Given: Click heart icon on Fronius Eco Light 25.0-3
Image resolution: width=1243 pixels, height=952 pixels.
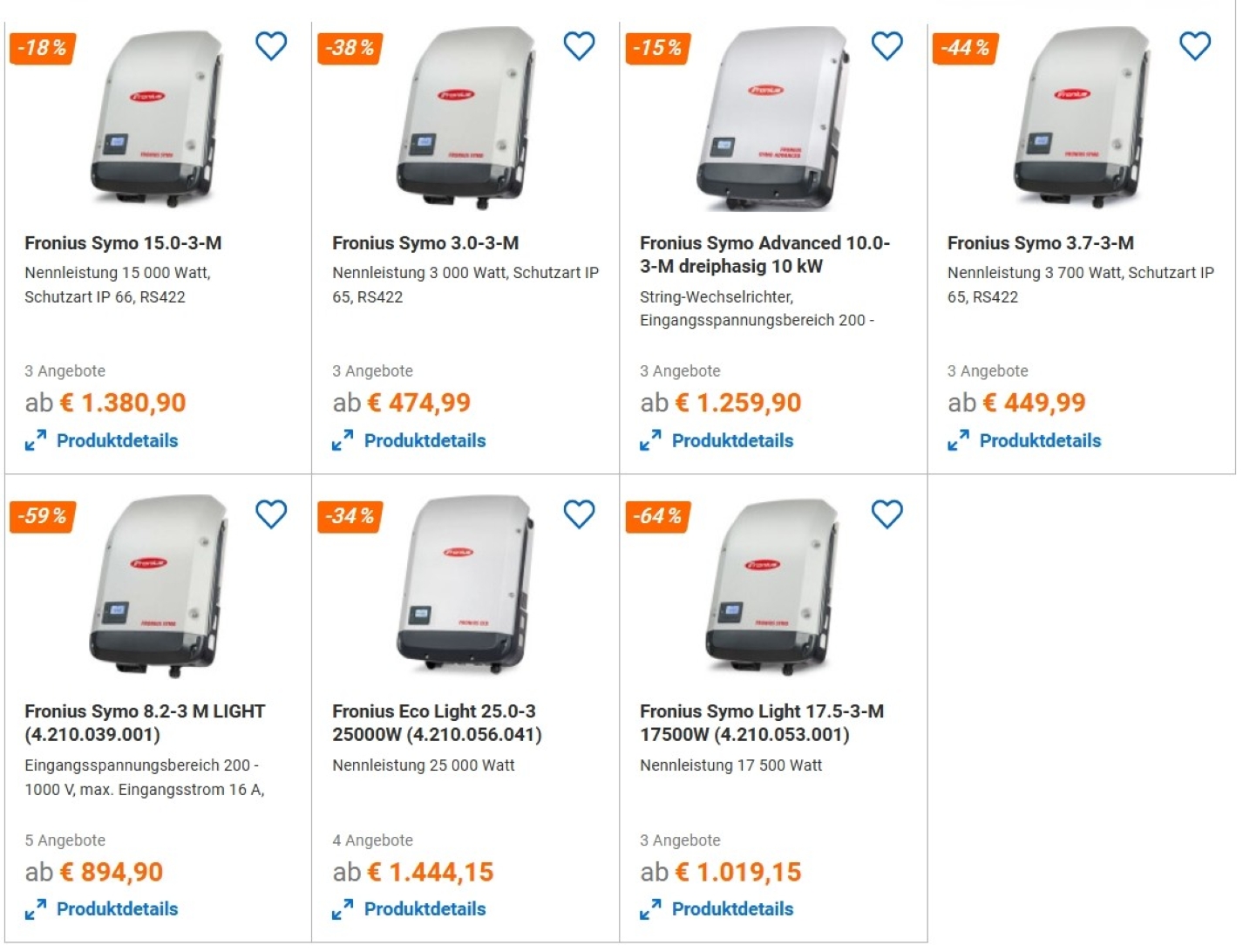Looking at the screenshot, I should pyautogui.click(x=579, y=514).
